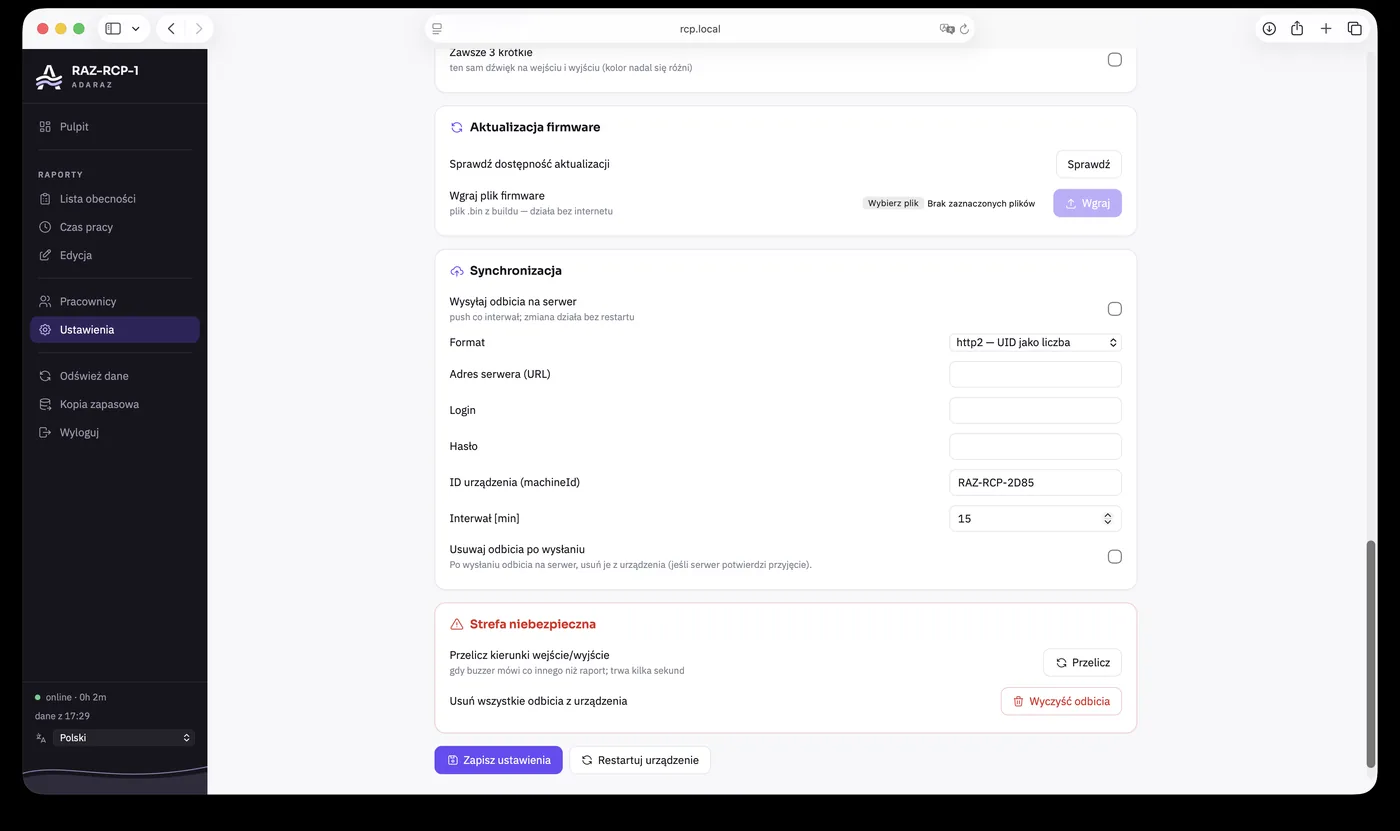Click the Czas pracy clock icon
The height and width of the screenshot is (831, 1400).
(45, 227)
